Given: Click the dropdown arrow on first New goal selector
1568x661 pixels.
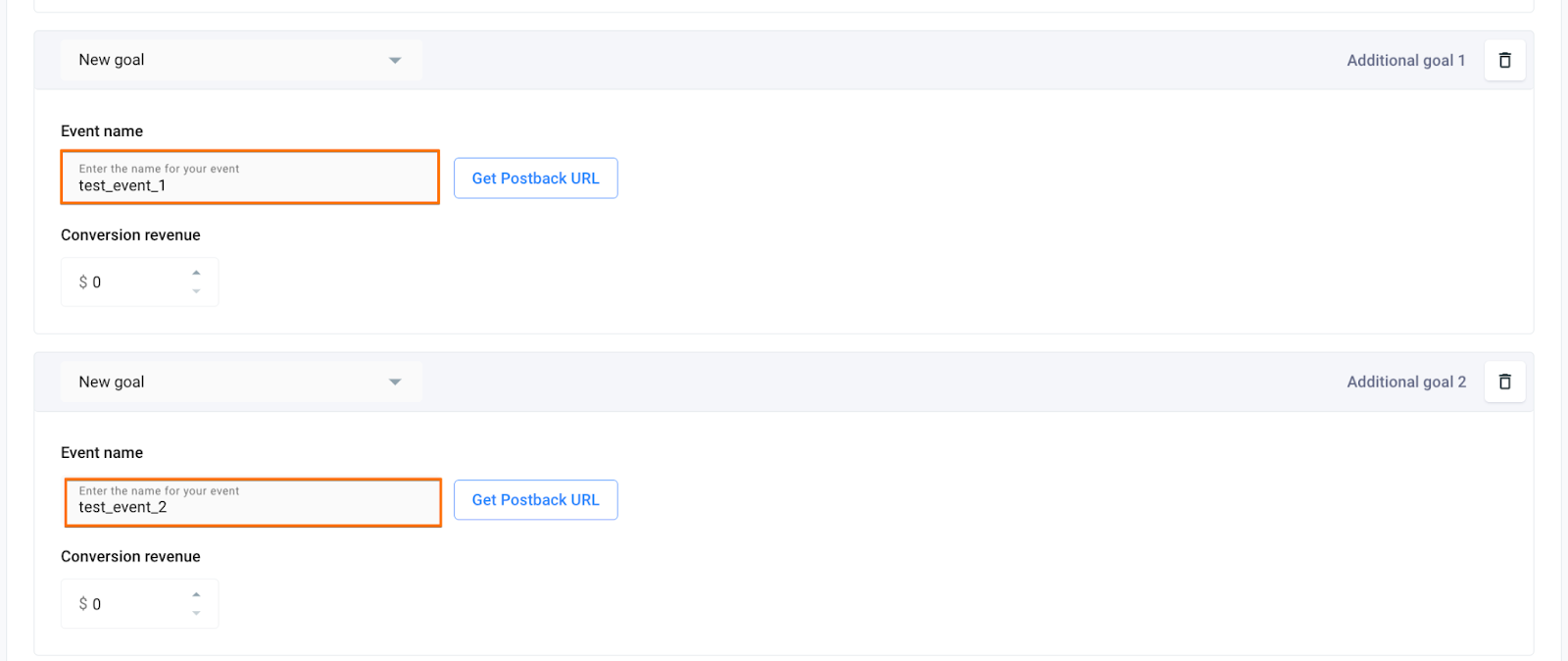Looking at the screenshot, I should point(395,60).
